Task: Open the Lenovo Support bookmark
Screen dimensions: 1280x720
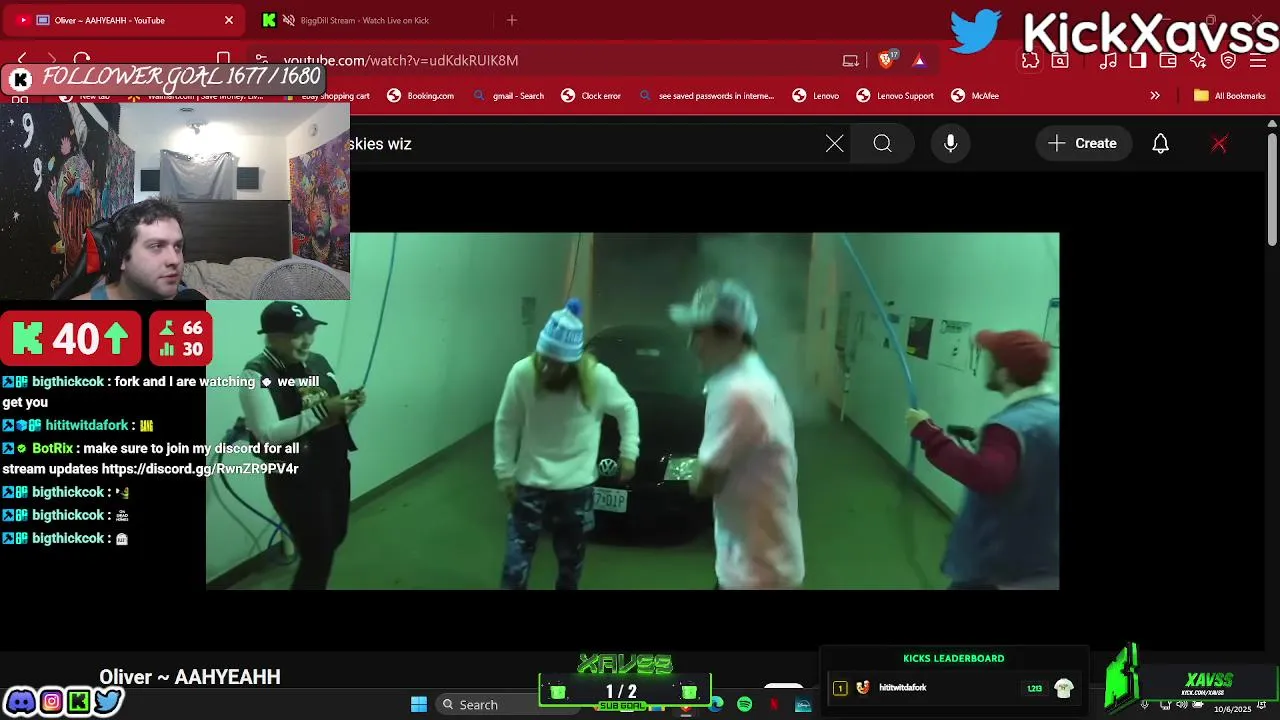Action: (x=896, y=96)
